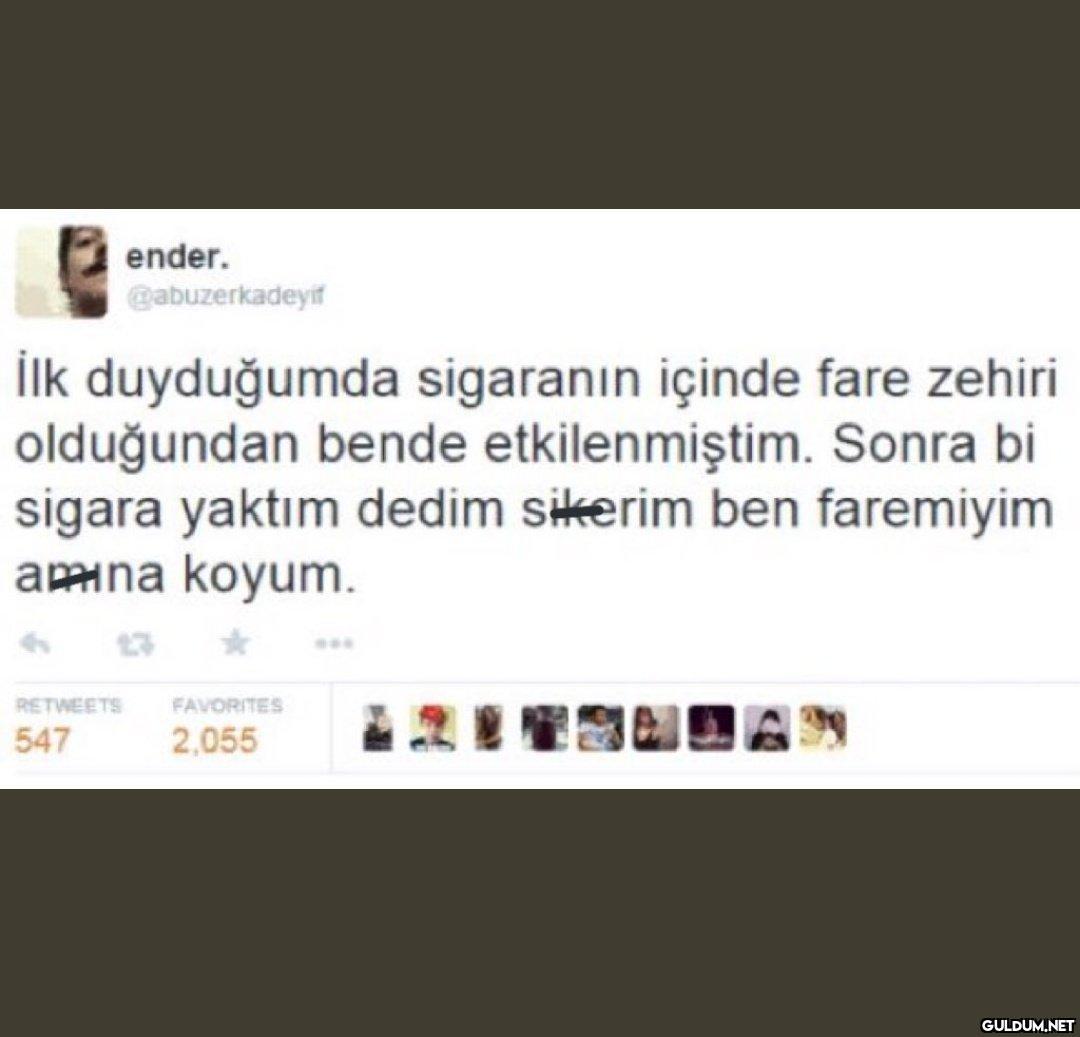Open the ender. display name link
Image resolution: width=1080 pixels, height=1037 pixels.
(177, 258)
